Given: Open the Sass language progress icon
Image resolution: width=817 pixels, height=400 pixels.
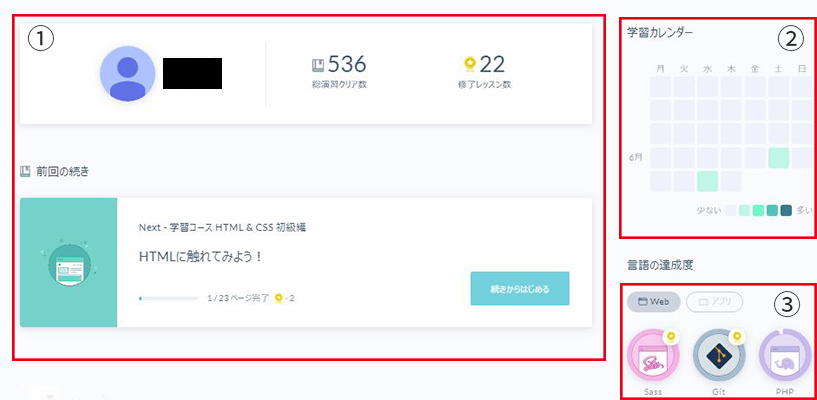Looking at the screenshot, I should pos(653,356).
